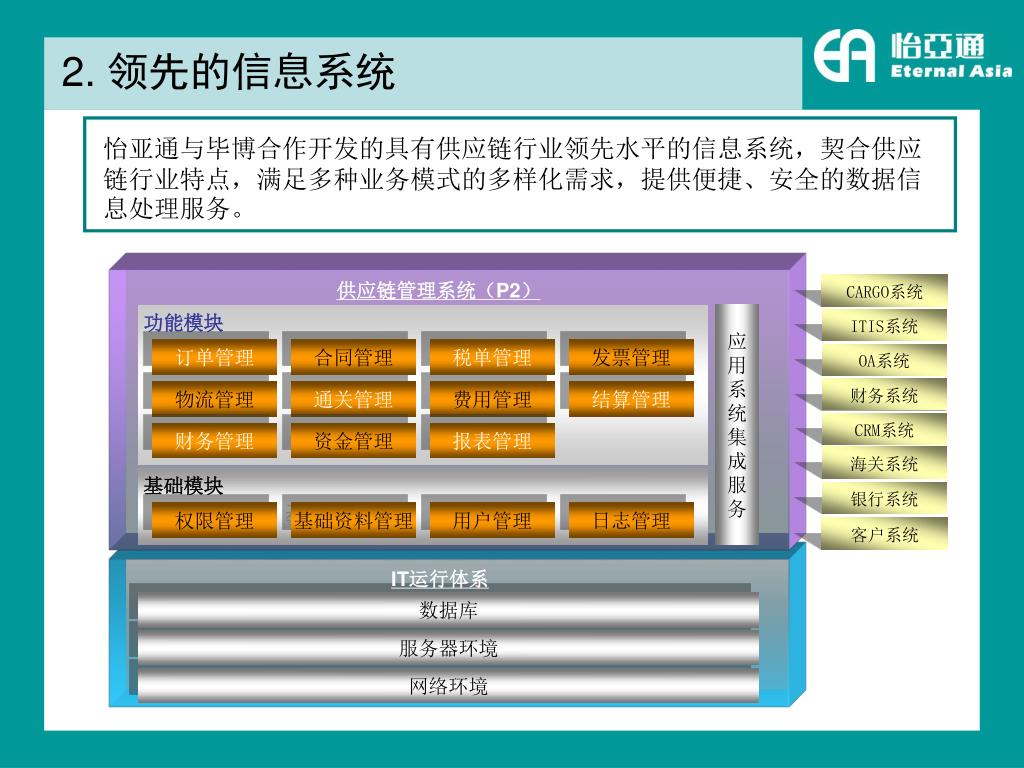Select the 报表管理 module box

(x=492, y=441)
